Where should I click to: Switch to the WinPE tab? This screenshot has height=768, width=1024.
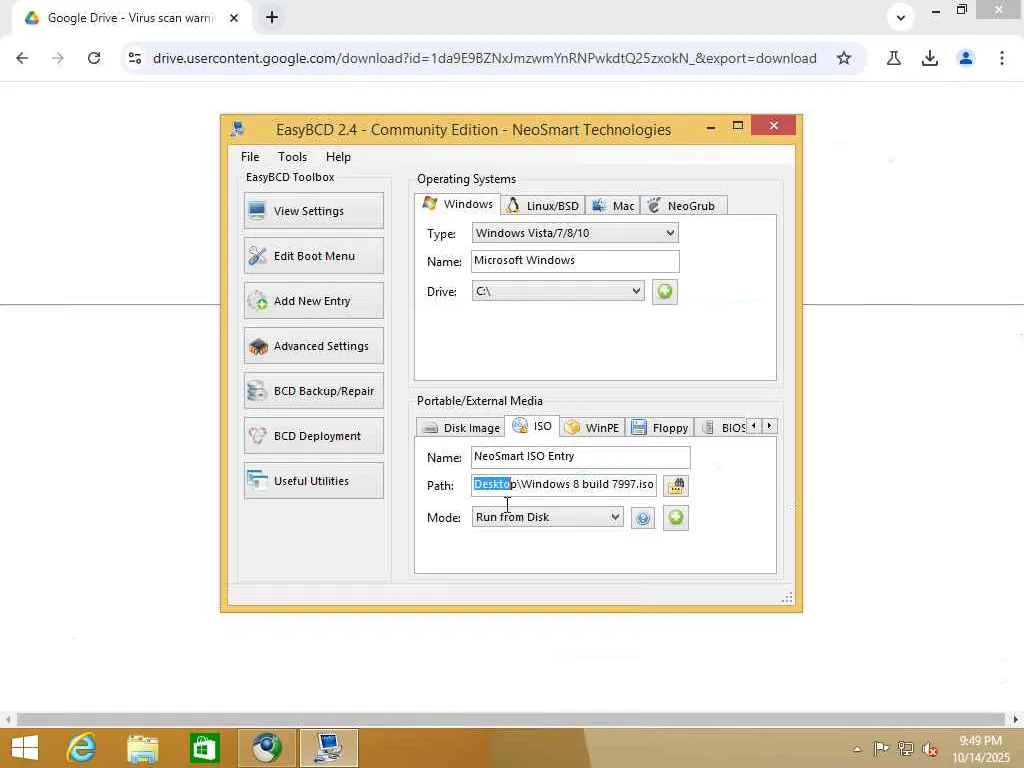pyautogui.click(x=592, y=428)
